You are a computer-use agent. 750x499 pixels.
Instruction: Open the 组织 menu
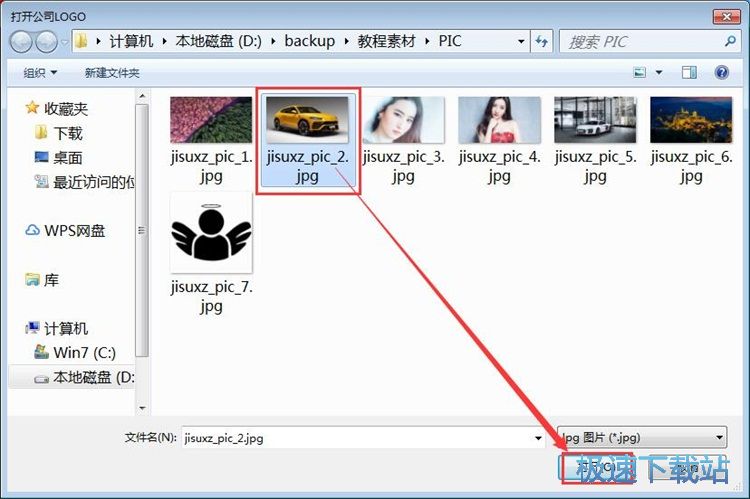tap(40, 73)
